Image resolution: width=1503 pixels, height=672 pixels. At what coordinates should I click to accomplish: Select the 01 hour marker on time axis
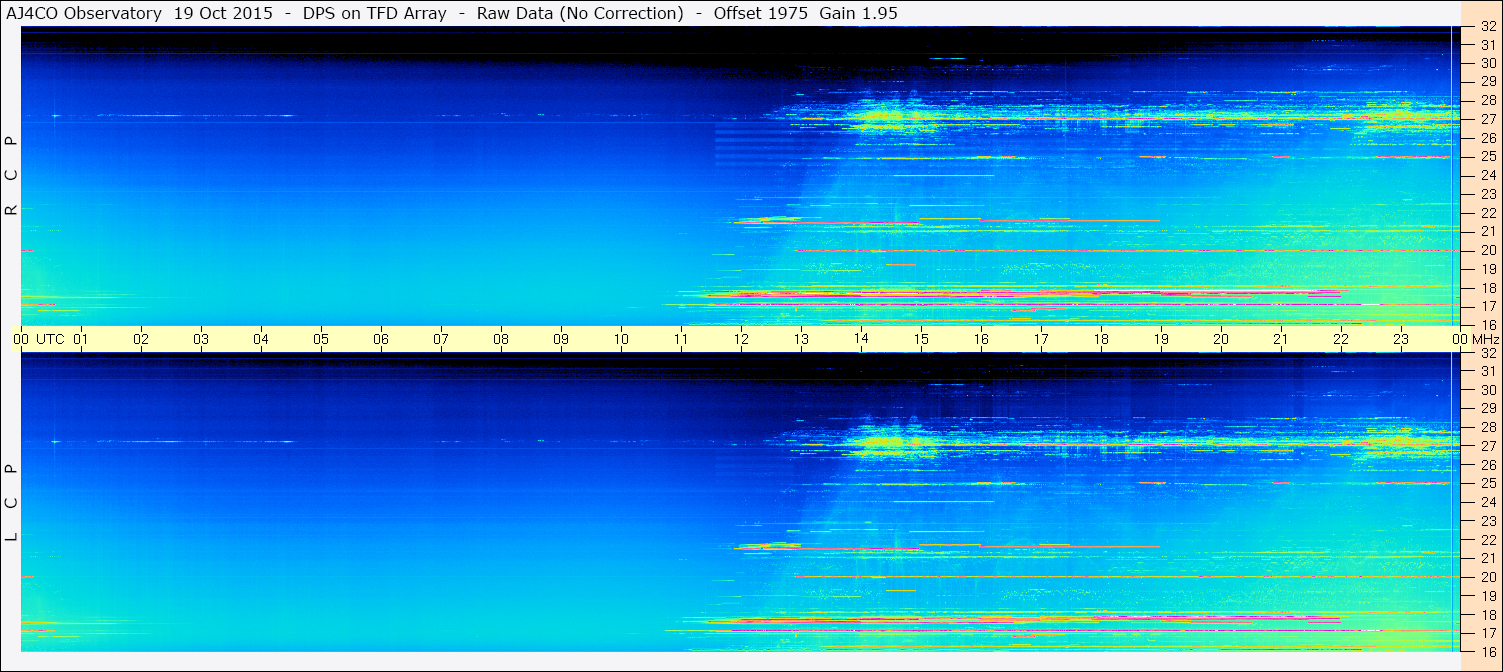(x=81, y=339)
